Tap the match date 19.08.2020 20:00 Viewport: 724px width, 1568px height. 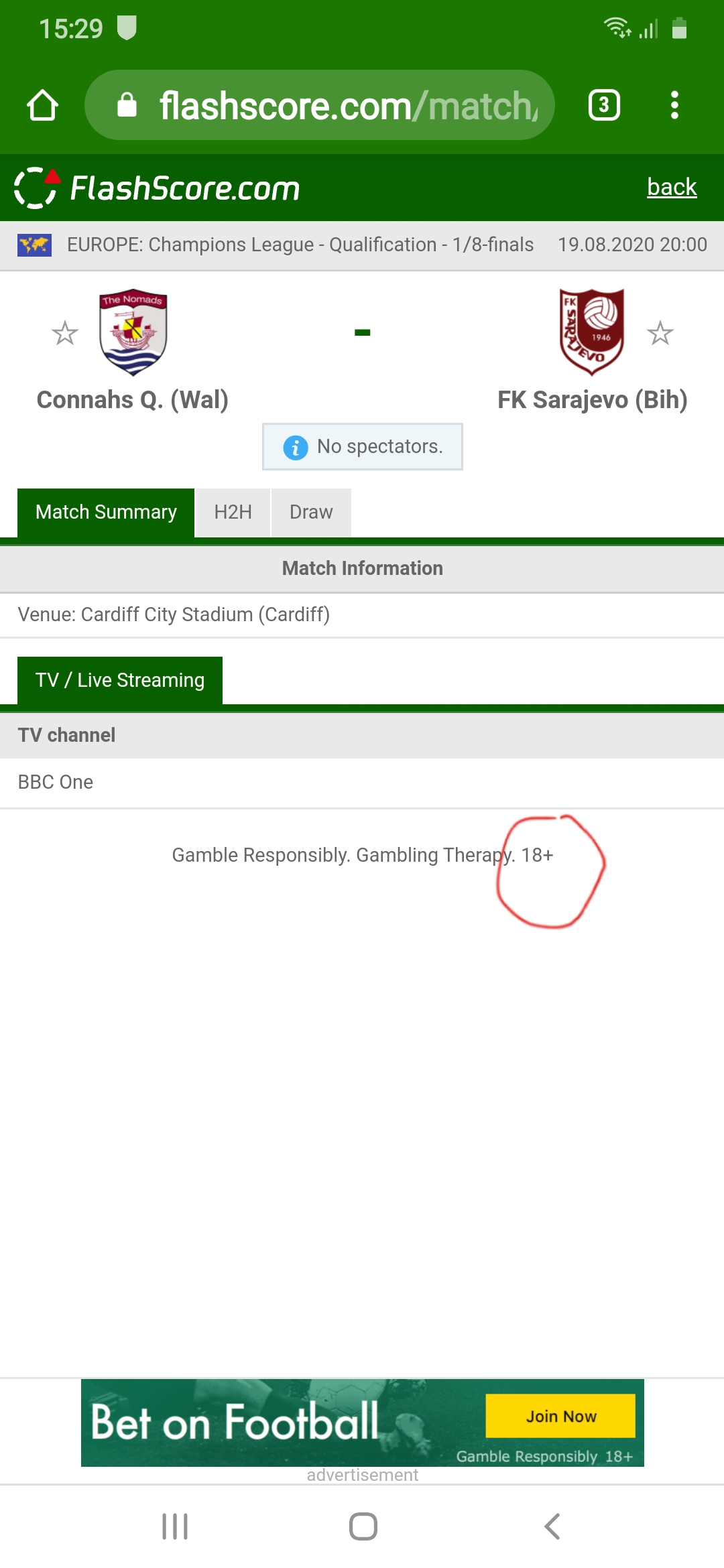click(x=632, y=245)
